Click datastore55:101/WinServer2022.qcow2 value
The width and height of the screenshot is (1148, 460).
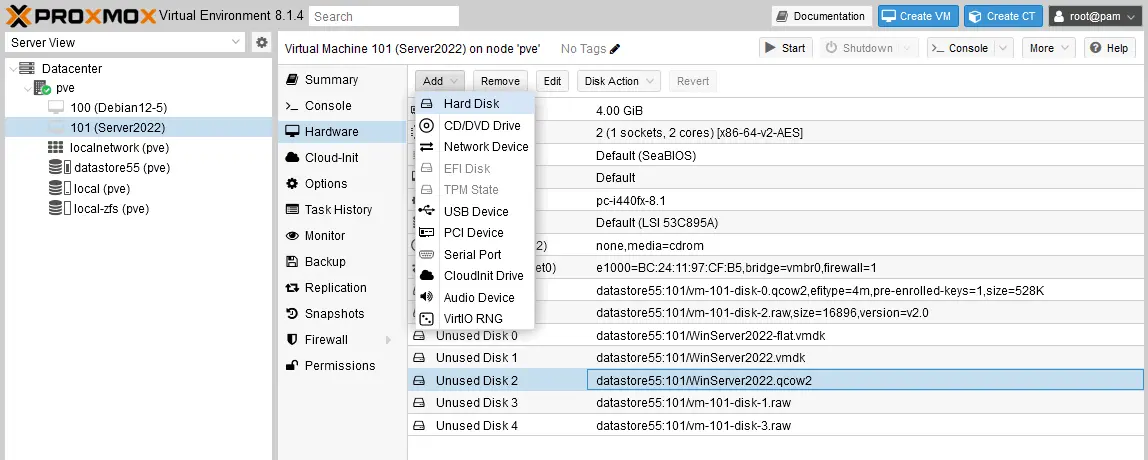(704, 381)
